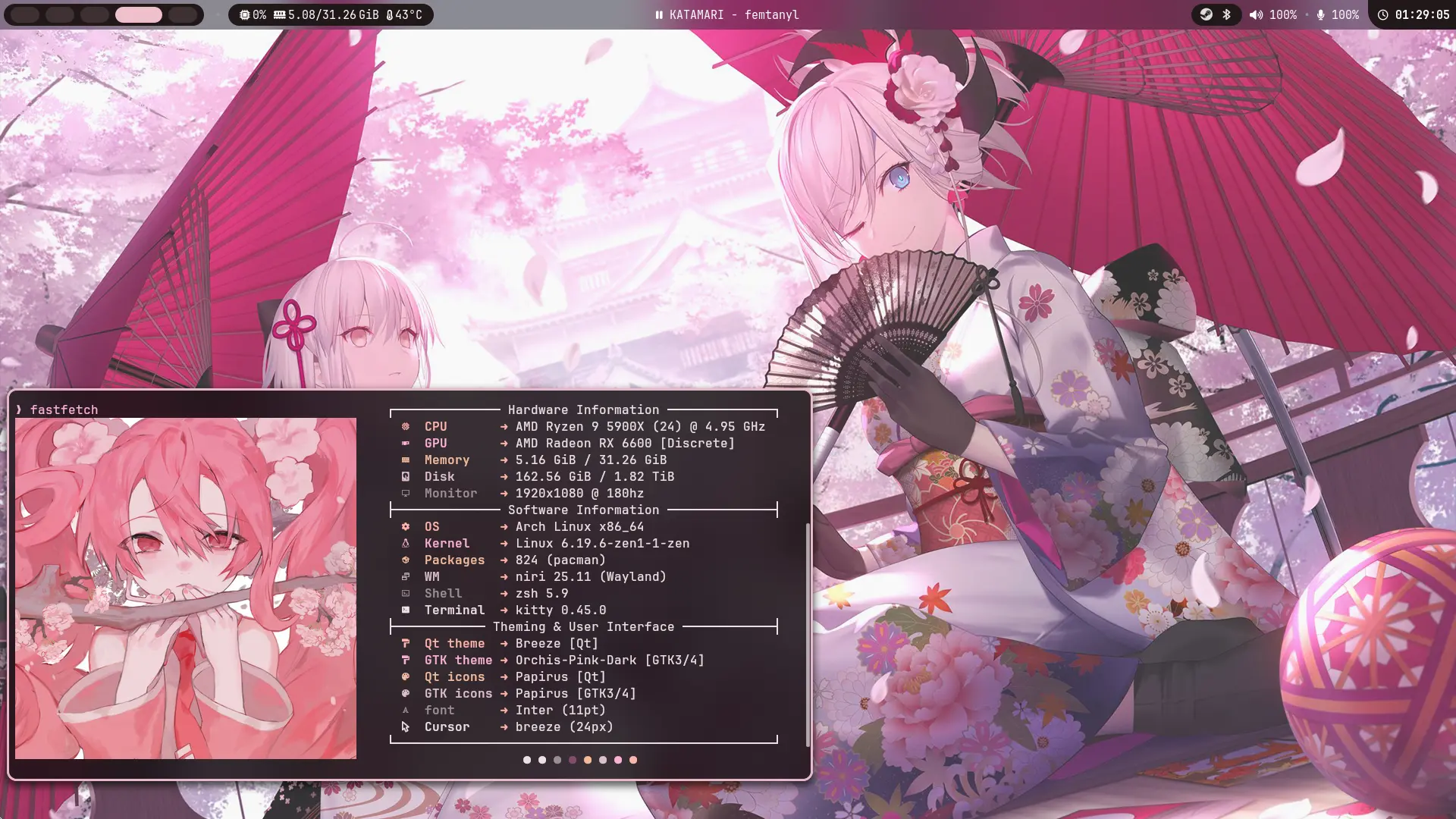Viewport: 1456px width, 819px height.
Task: Click the orange dot in the fastfetch palette
Action: [588, 760]
